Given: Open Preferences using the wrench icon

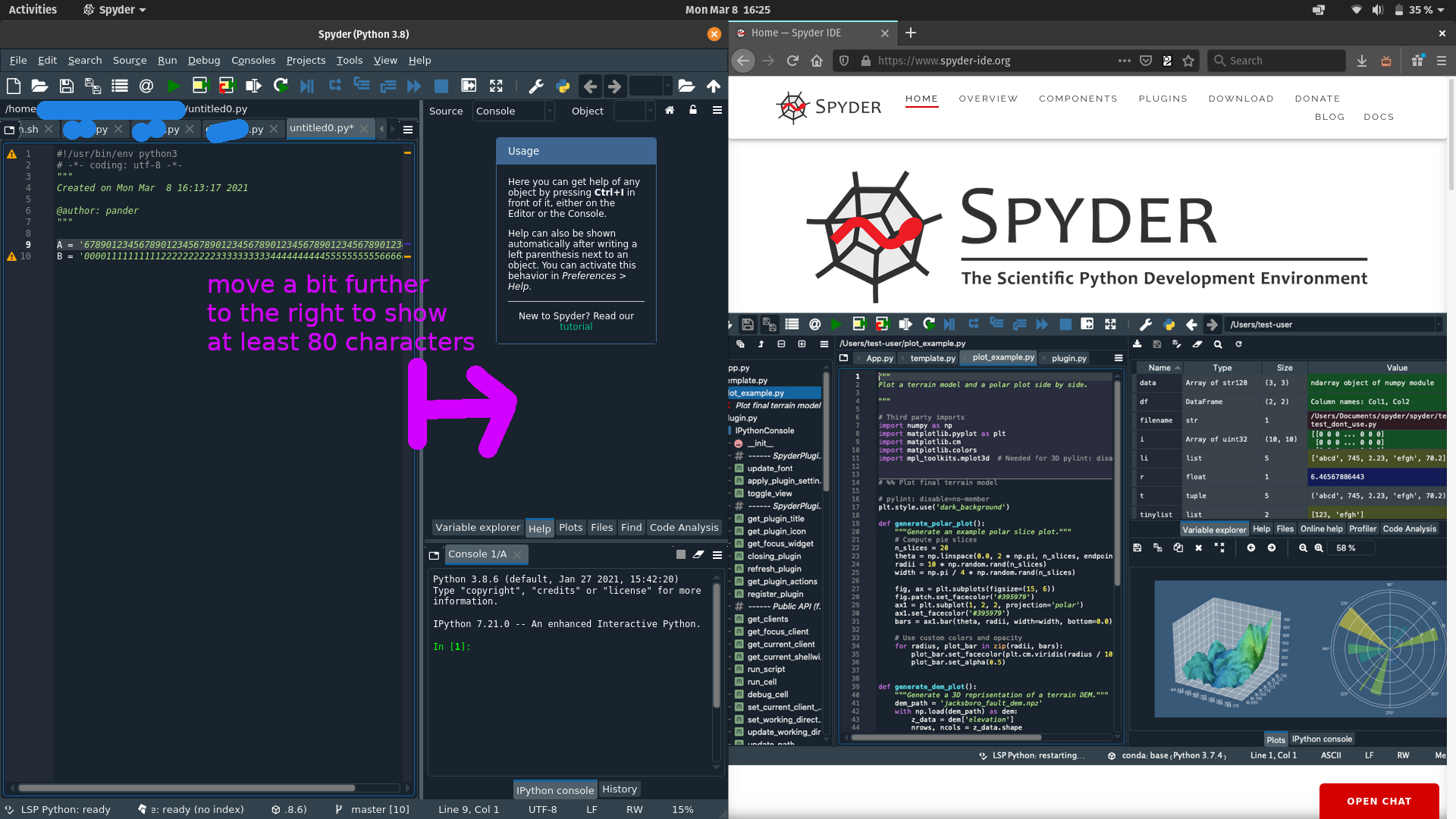Looking at the screenshot, I should (536, 86).
